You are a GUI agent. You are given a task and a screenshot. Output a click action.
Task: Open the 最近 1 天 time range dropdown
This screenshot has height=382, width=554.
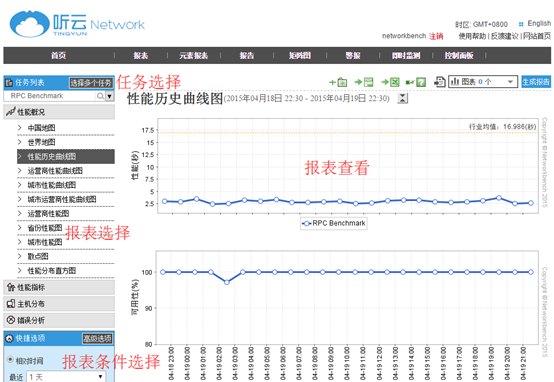point(66,377)
